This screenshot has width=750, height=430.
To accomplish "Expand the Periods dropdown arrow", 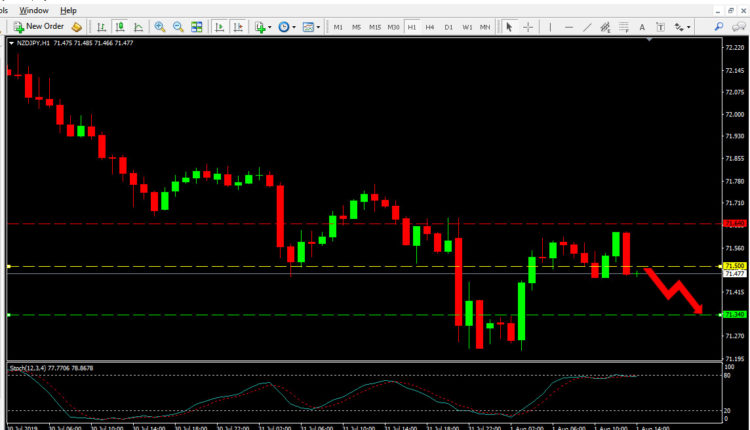I will 294,27.
